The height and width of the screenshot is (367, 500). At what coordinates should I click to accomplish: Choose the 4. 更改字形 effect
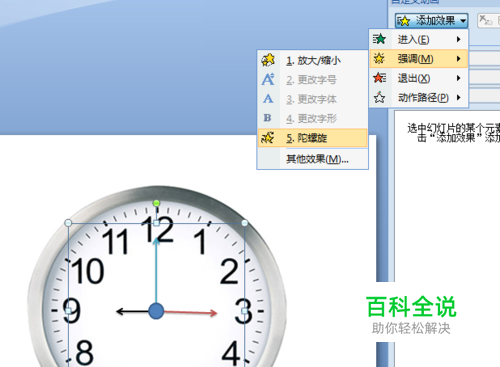(313, 118)
